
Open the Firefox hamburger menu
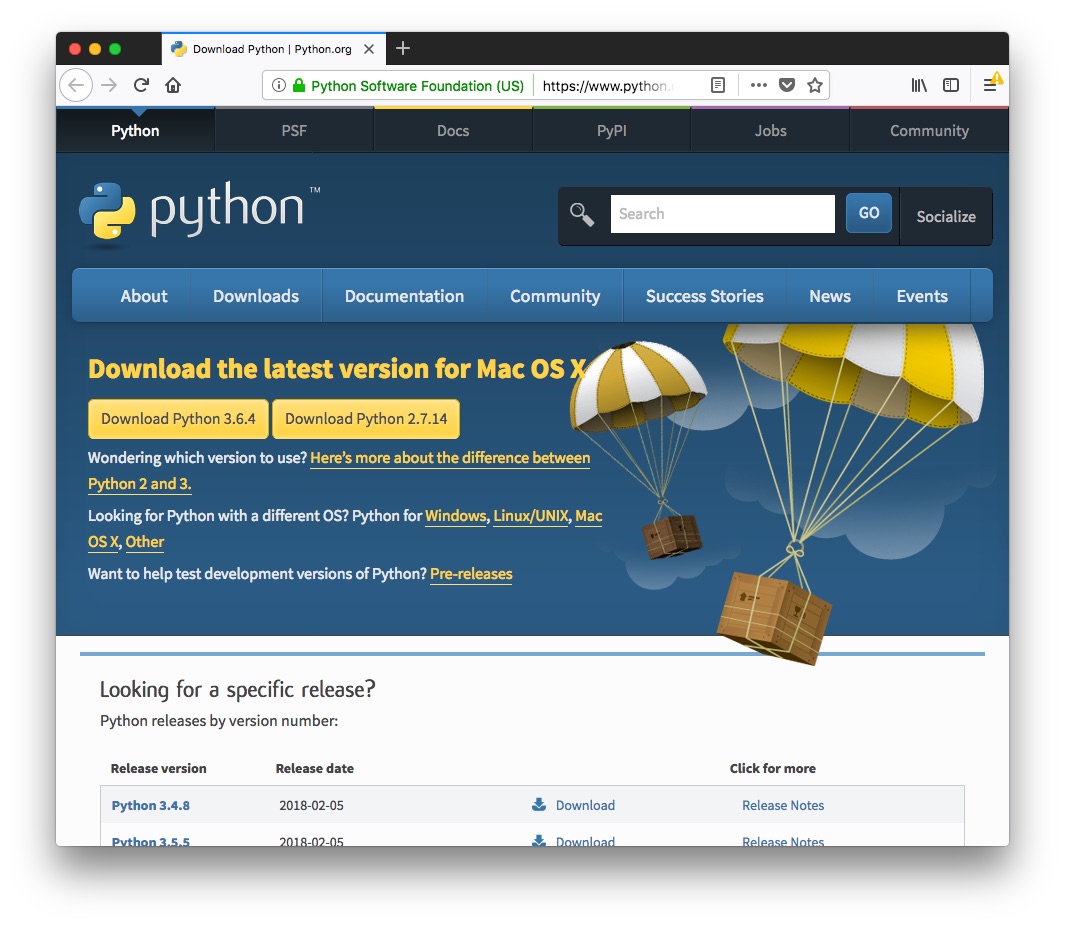(992, 85)
